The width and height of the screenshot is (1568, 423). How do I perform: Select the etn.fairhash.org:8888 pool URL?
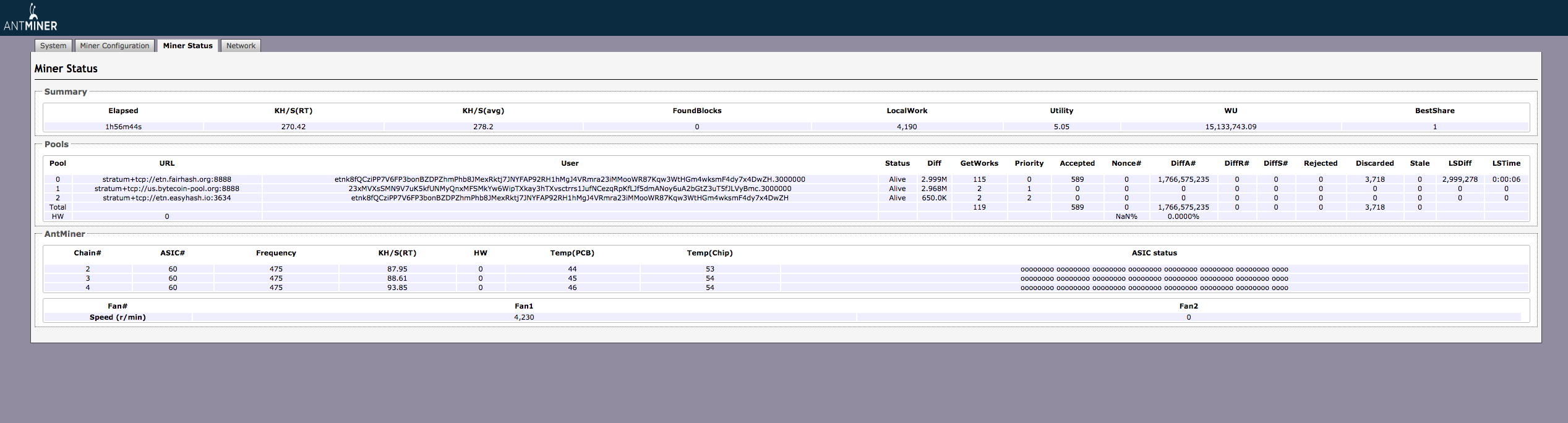[167, 179]
